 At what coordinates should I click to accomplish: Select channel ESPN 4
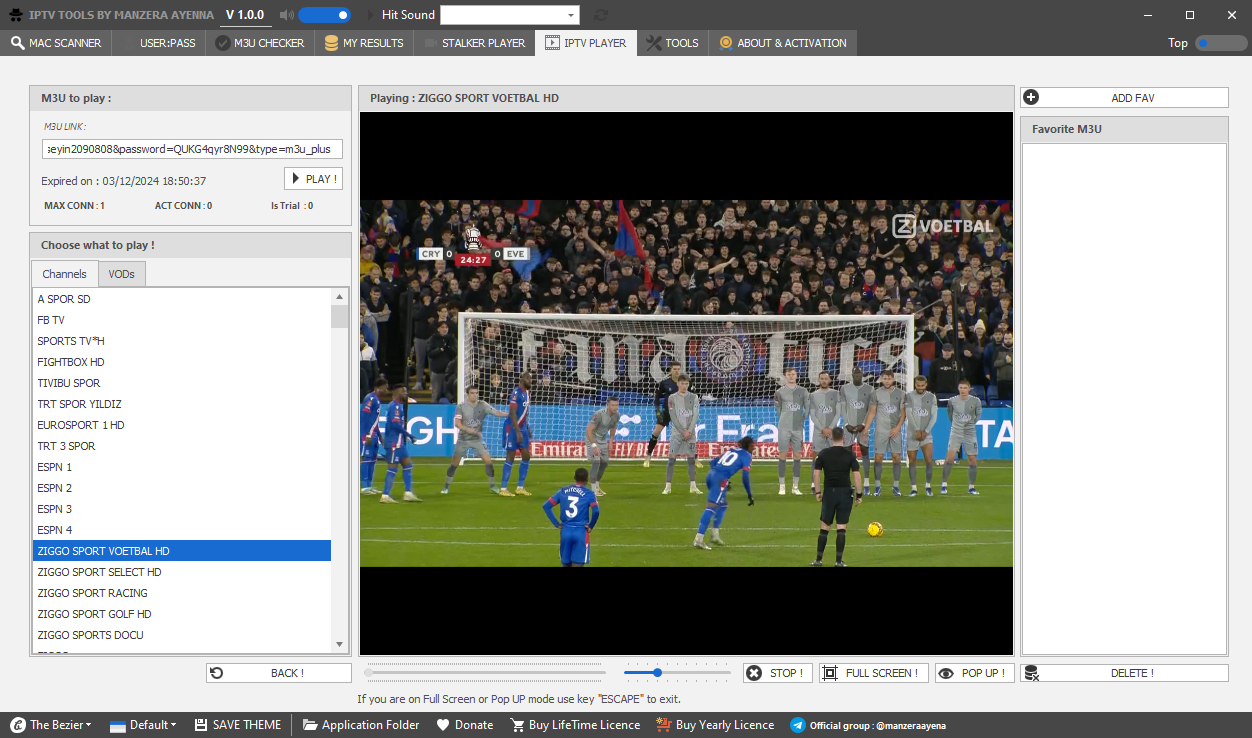point(182,530)
